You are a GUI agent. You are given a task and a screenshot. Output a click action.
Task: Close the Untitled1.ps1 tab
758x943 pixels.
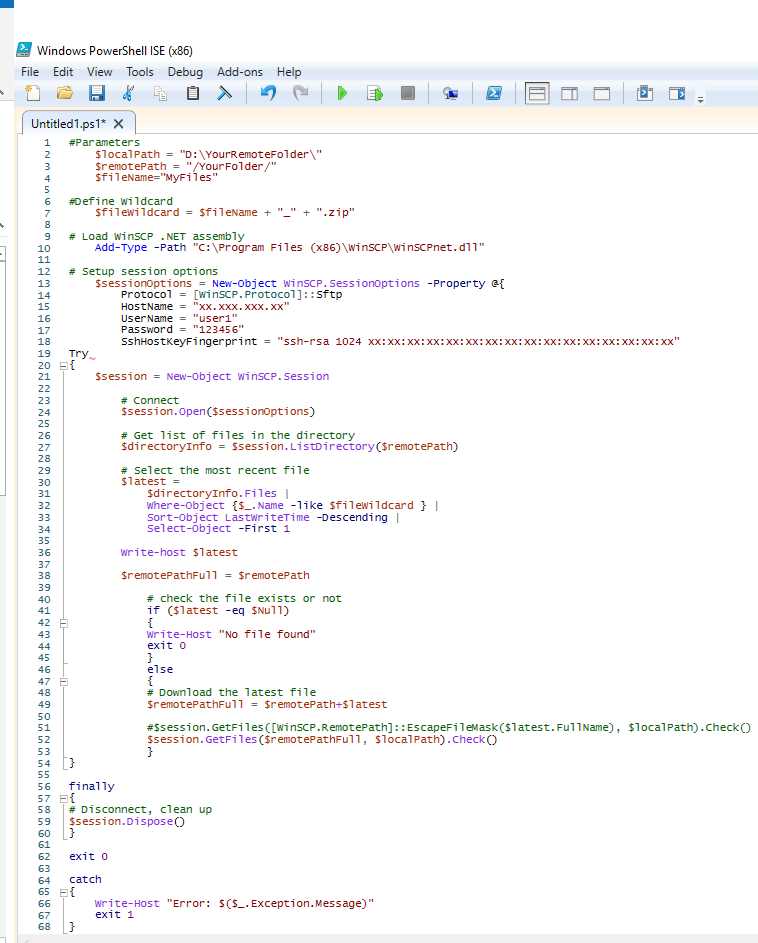(x=119, y=124)
